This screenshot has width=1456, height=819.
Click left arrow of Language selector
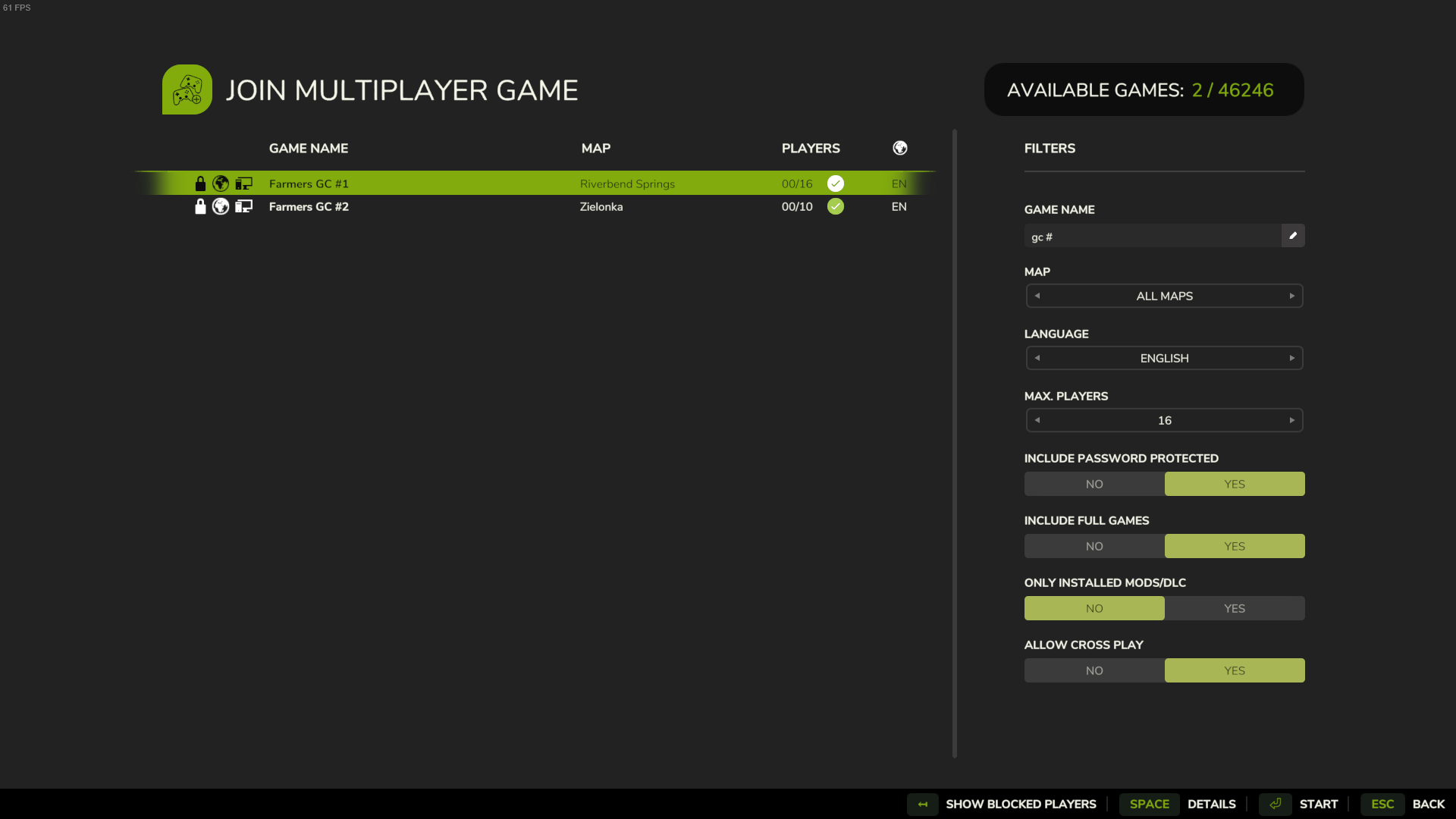1037,358
